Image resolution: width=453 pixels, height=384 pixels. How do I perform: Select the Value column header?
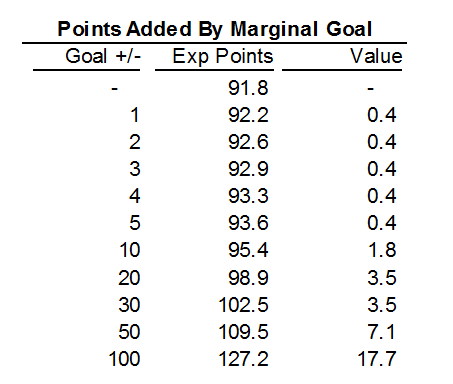tap(376, 56)
